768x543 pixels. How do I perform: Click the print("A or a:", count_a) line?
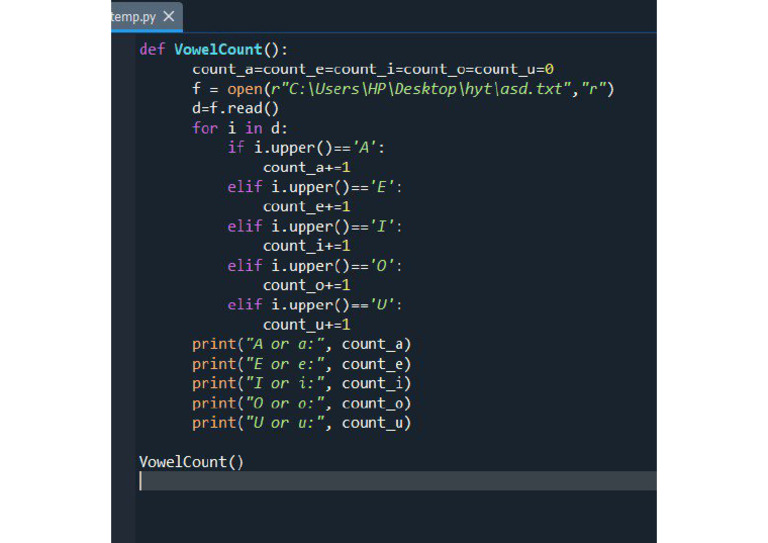tap(301, 344)
